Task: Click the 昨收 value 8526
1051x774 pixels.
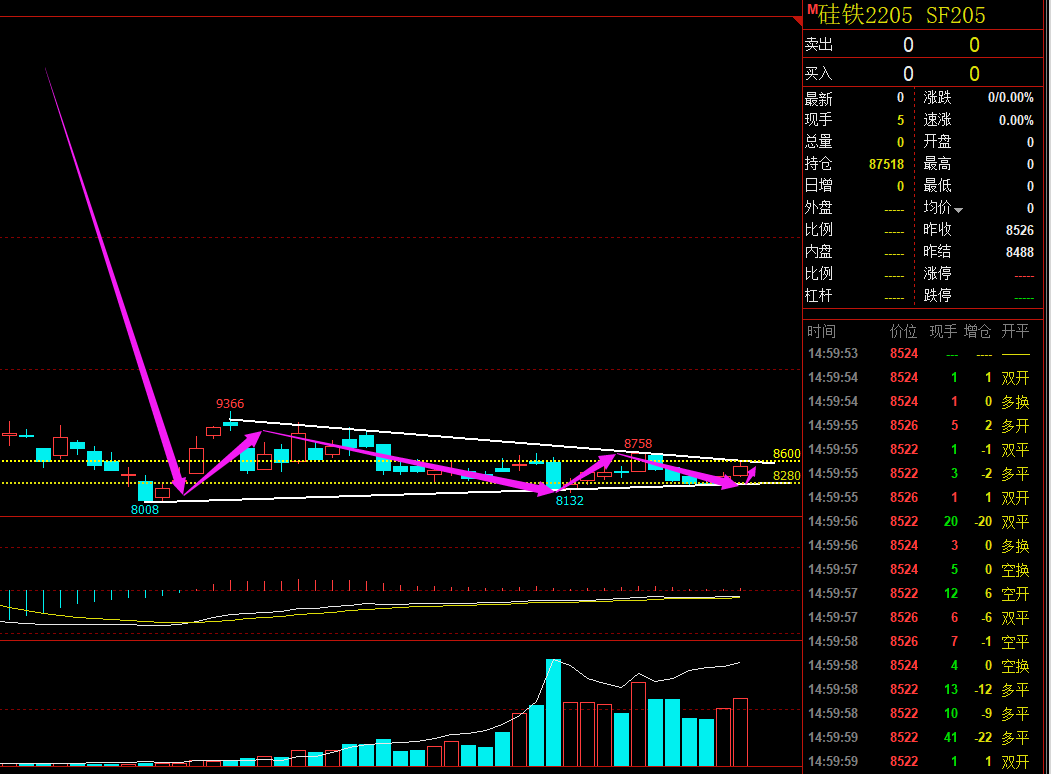Action: (x=1019, y=231)
